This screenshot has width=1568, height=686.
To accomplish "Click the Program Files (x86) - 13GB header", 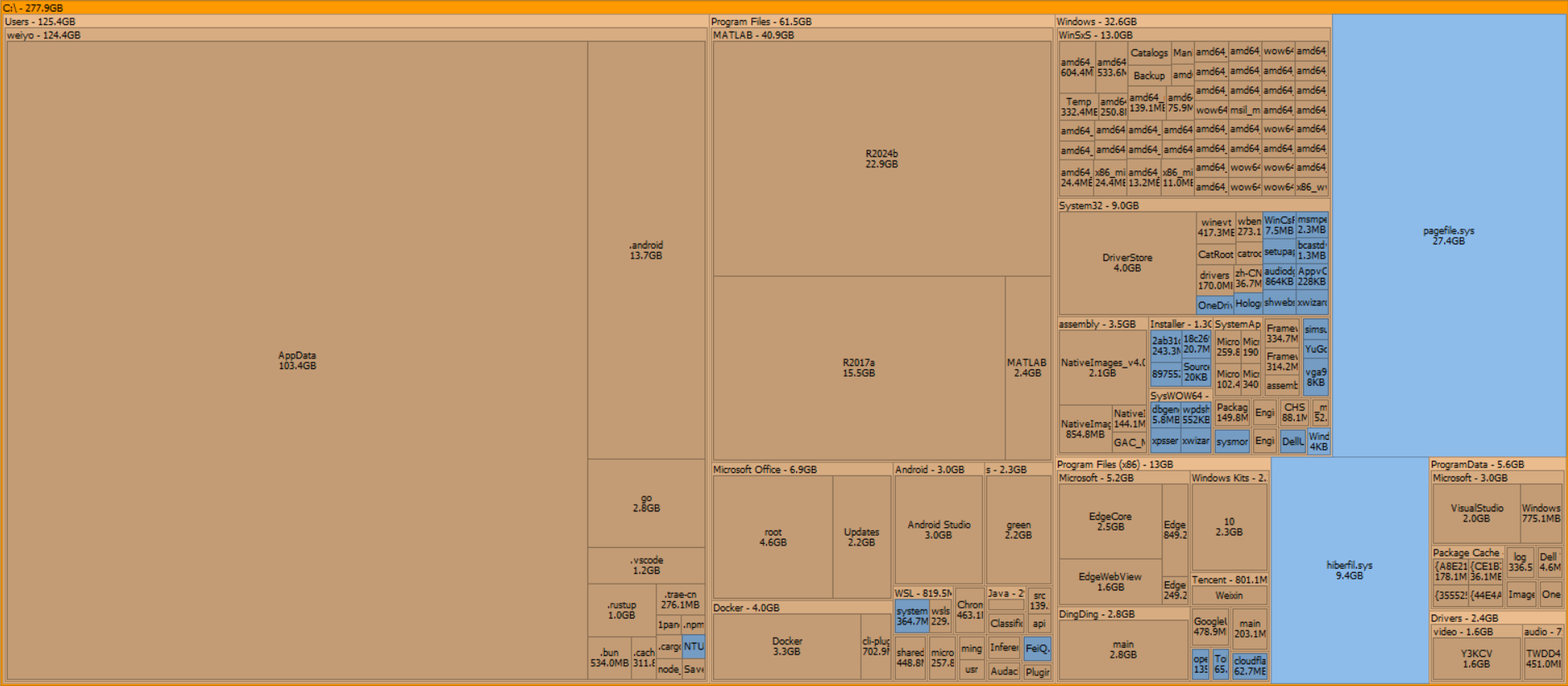I will (1162, 465).
